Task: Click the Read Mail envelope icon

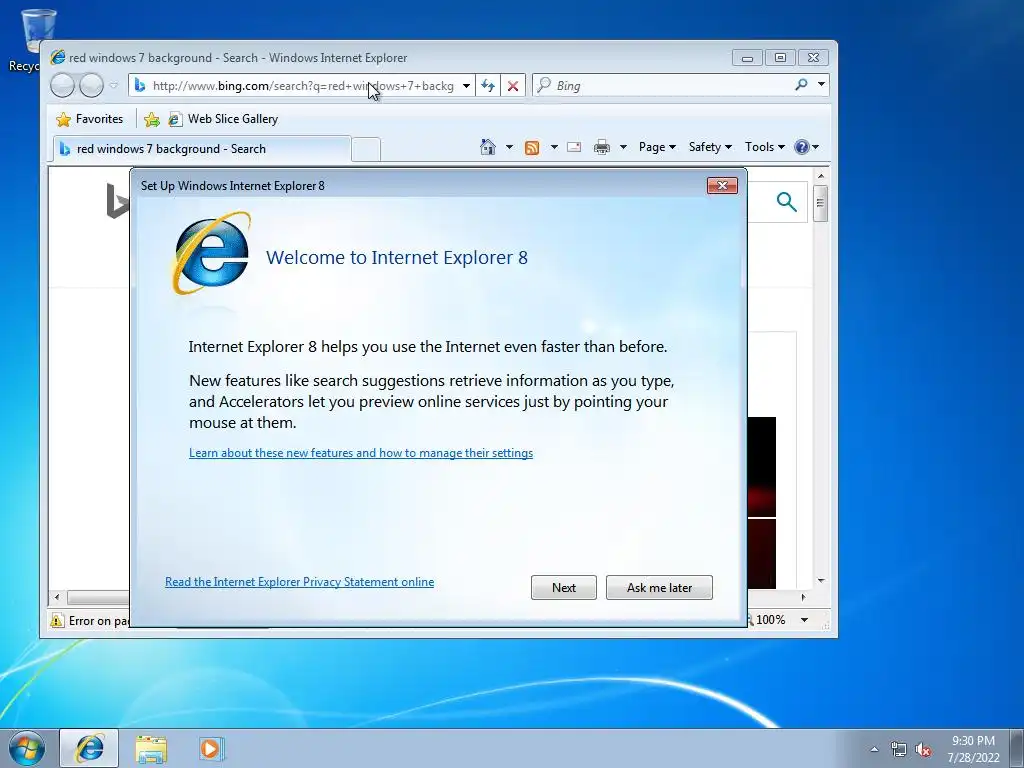Action: click(574, 147)
